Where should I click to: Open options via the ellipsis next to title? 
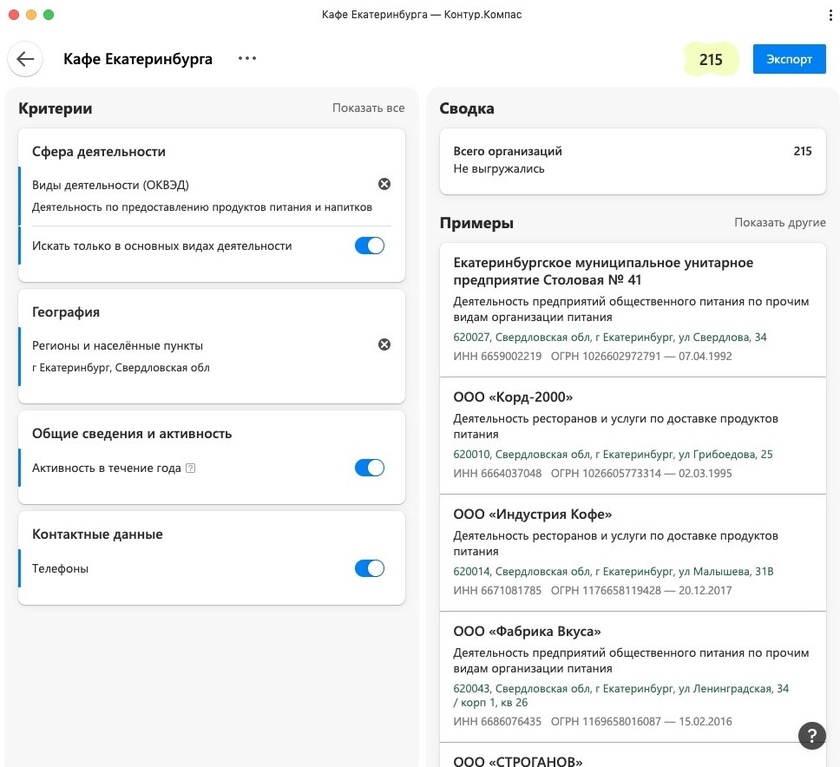tap(246, 59)
